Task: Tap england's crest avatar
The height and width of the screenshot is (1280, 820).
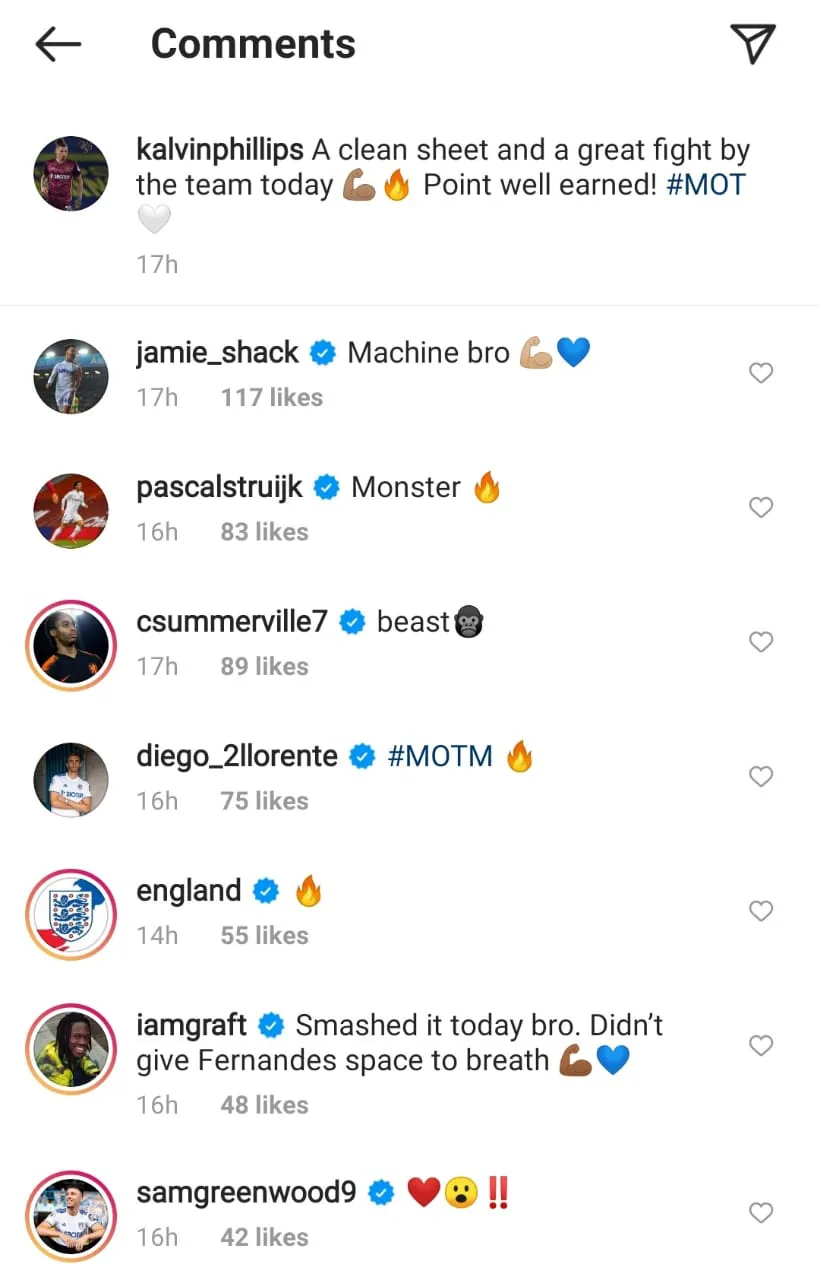Action: [x=70, y=914]
